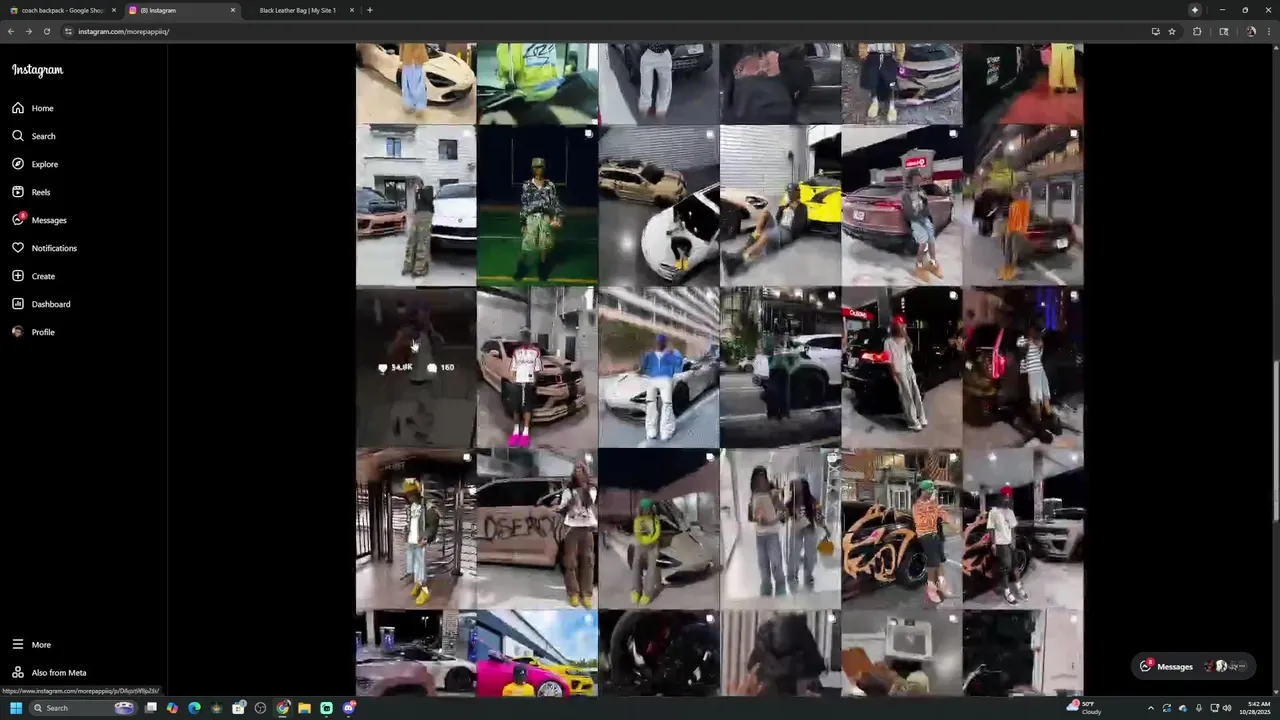Open File Explorer from the taskbar
1280x720 pixels.
[x=304, y=708]
